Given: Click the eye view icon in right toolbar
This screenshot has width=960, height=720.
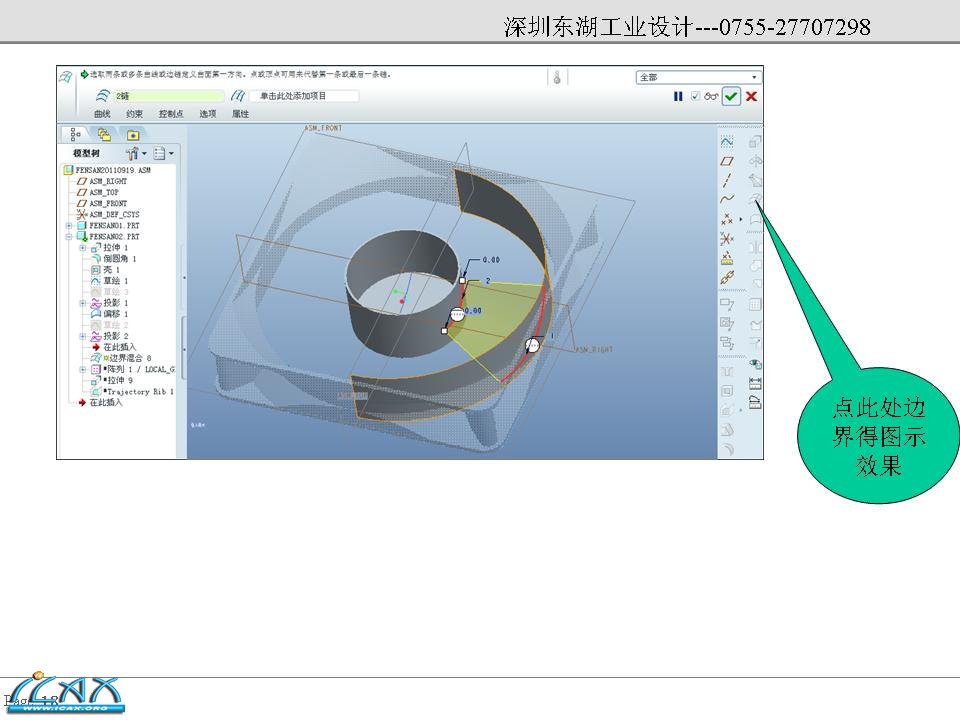Looking at the screenshot, I should coord(756,364).
